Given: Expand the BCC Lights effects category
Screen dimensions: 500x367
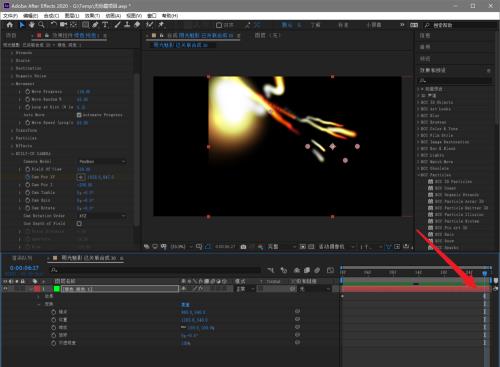Looking at the screenshot, I should pyautogui.click(x=418, y=155).
